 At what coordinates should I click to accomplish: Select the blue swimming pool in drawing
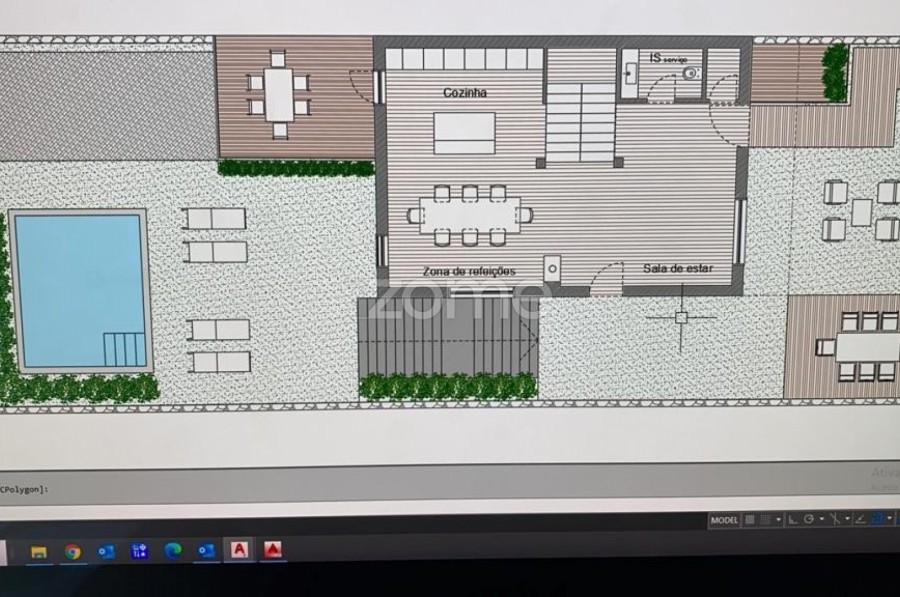point(79,289)
